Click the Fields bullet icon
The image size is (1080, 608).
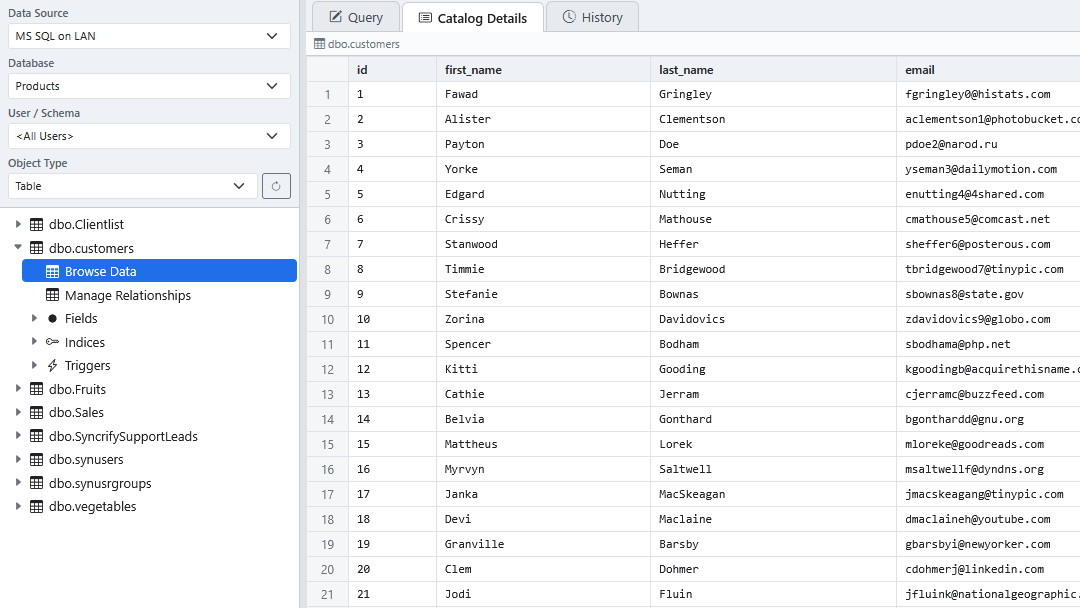(x=52, y=318)
